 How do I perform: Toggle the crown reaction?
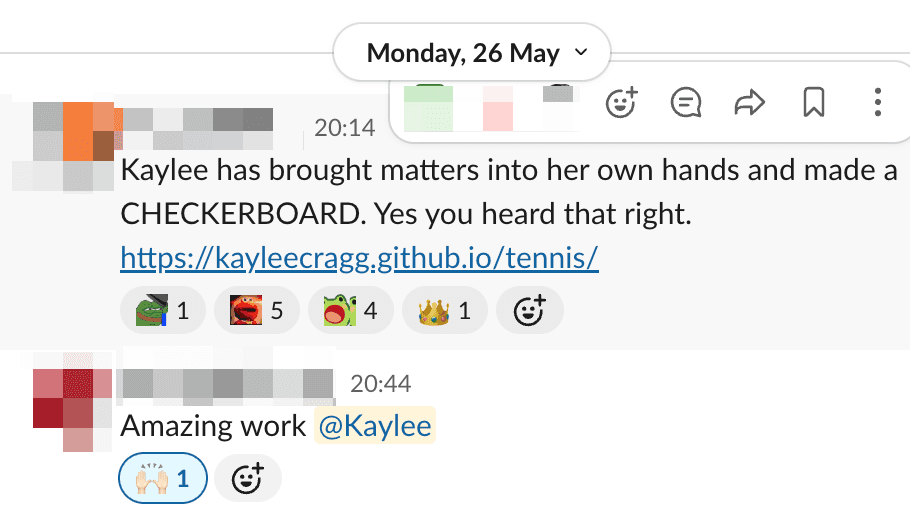445,312
